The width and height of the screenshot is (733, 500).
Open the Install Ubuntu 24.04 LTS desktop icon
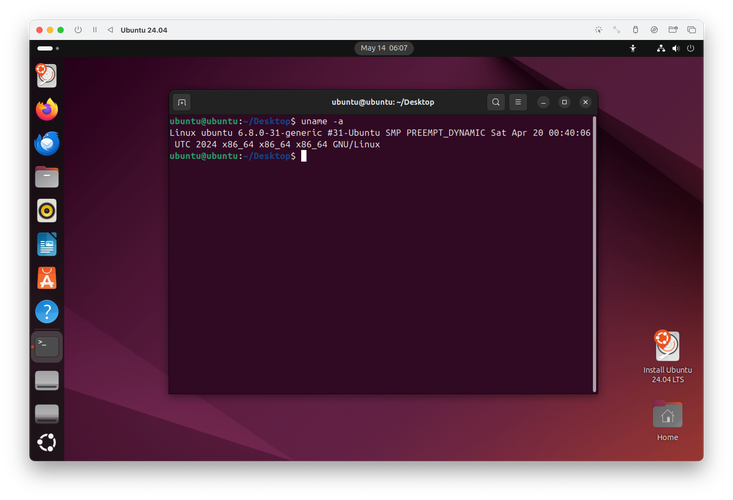[x=668, y=357]
